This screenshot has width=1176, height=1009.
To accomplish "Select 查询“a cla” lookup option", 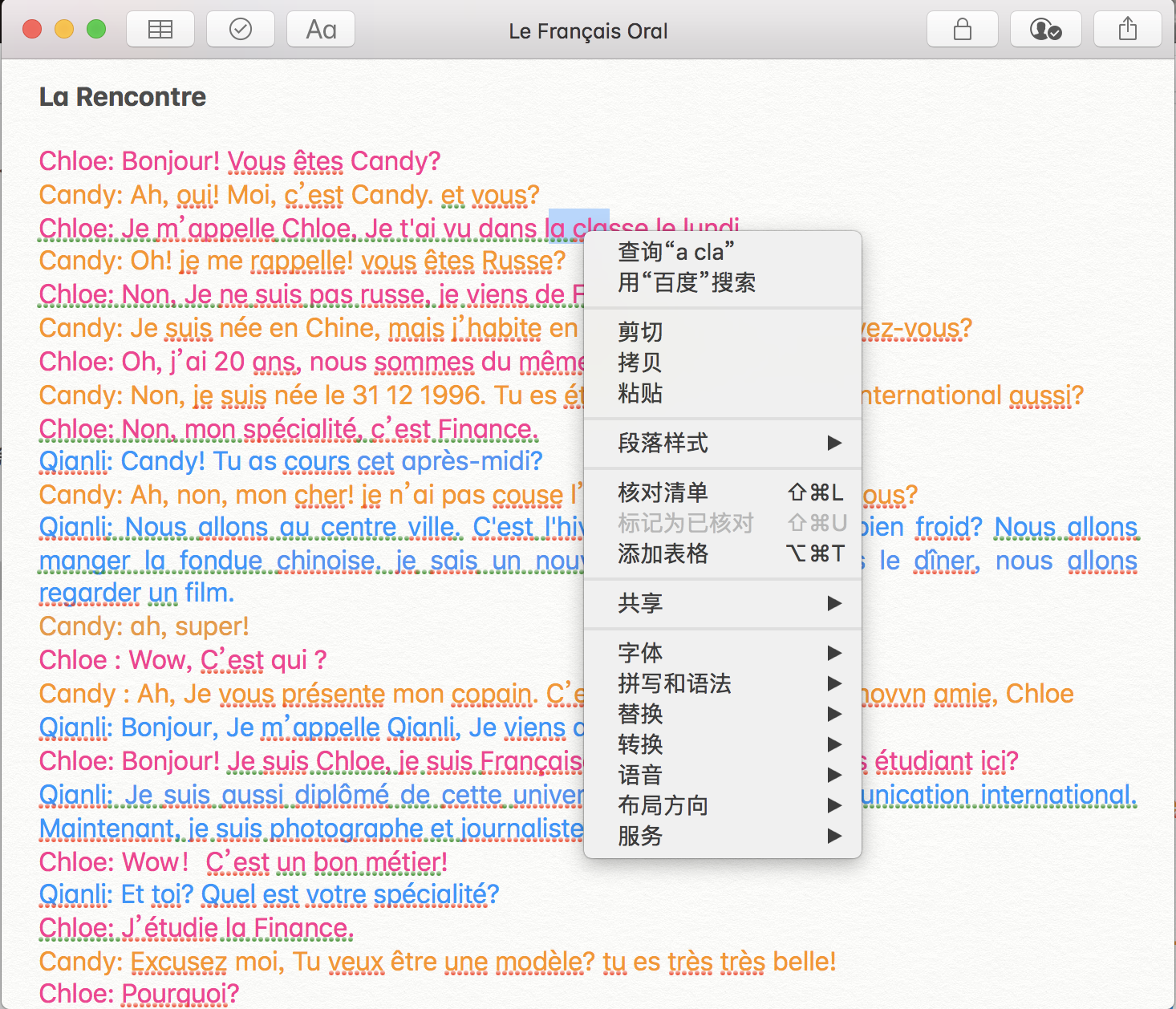I will [723, 252].
